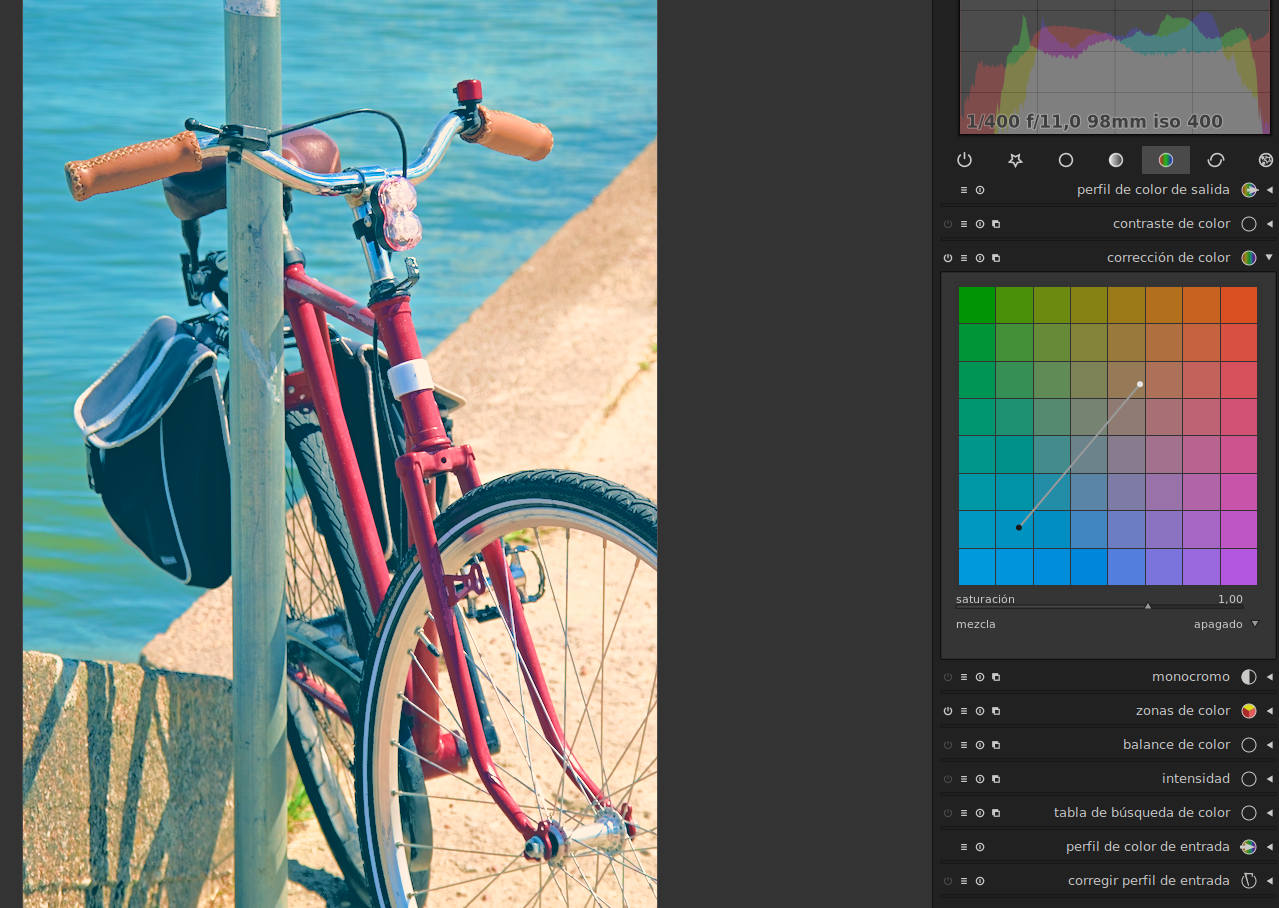Create new instance of monocromo module
This screenshot has width=1279, height=908.
(996, 677)
